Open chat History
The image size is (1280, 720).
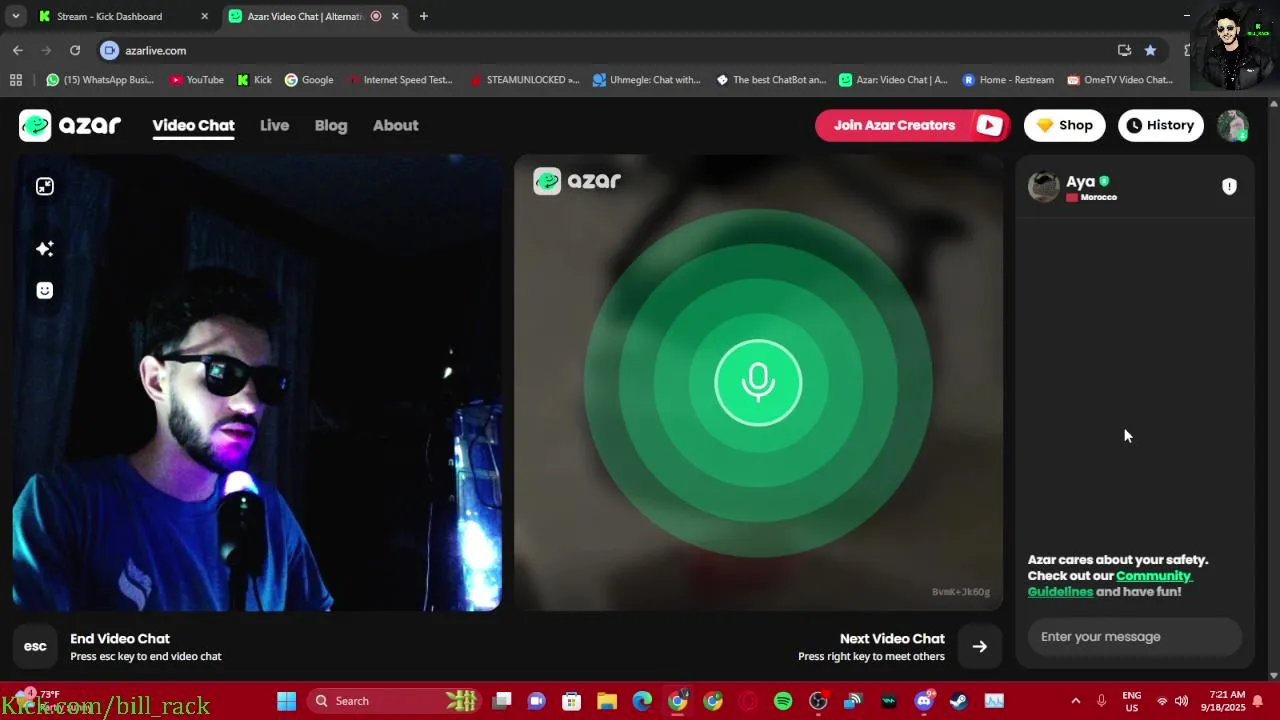click(1160, 125)
